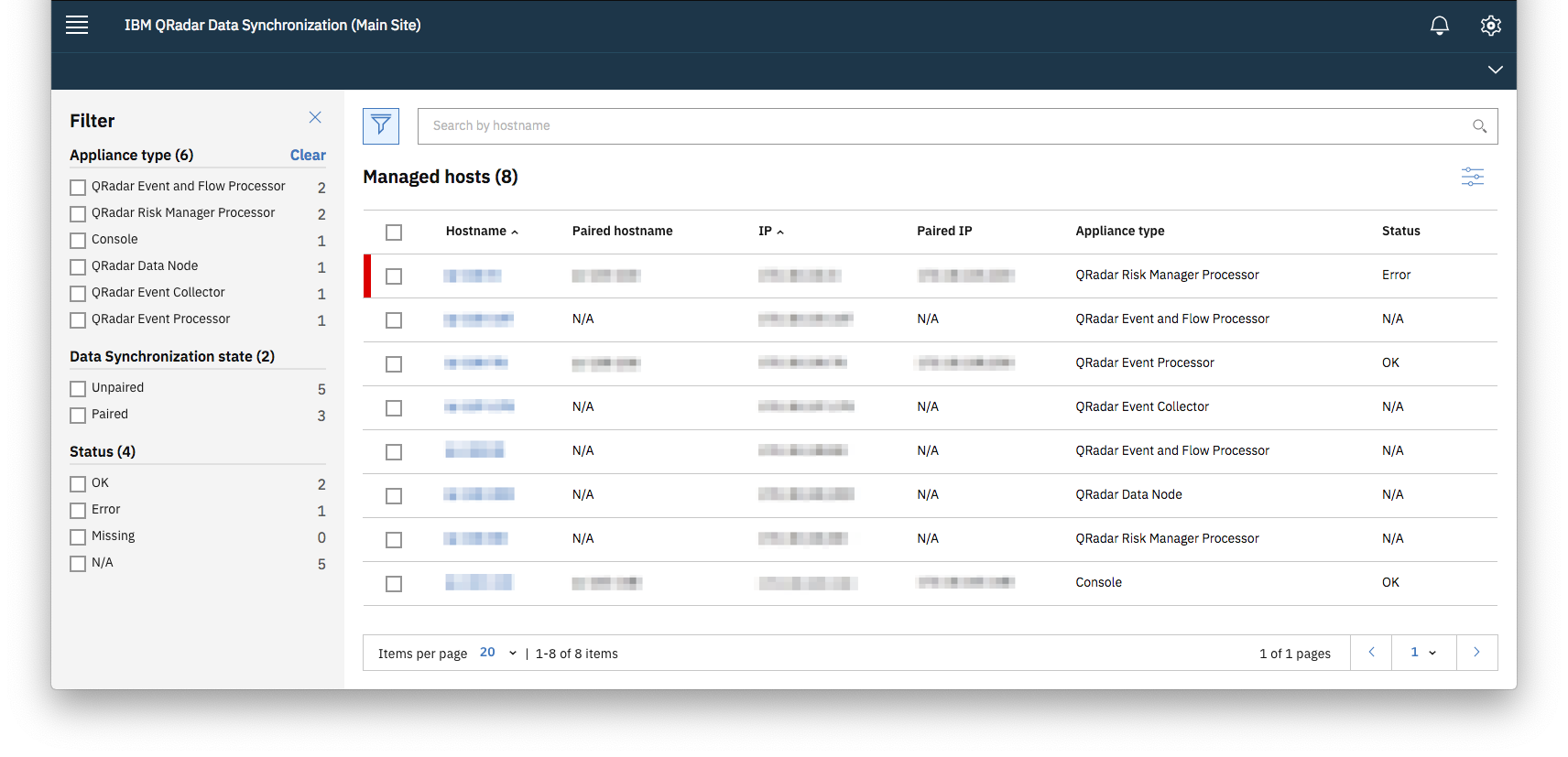
Task: Check the QRadar Data Node filter
Action: click(x=78, y=267)
